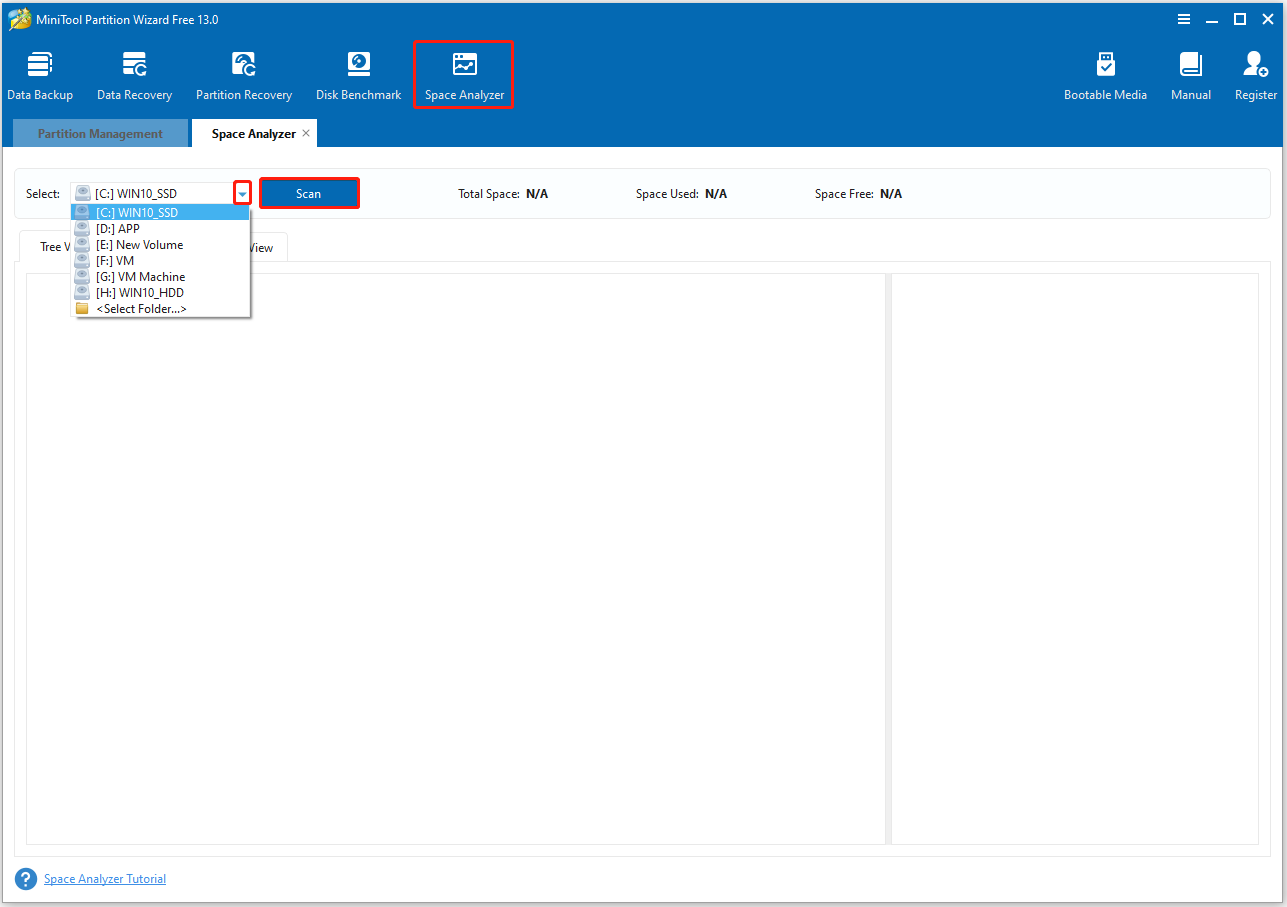The width and height of the screenshot is (1287, 907).
Task: Open the drive selection dropdown arrow
Action: pyautogui.click(x=241, y=192)
